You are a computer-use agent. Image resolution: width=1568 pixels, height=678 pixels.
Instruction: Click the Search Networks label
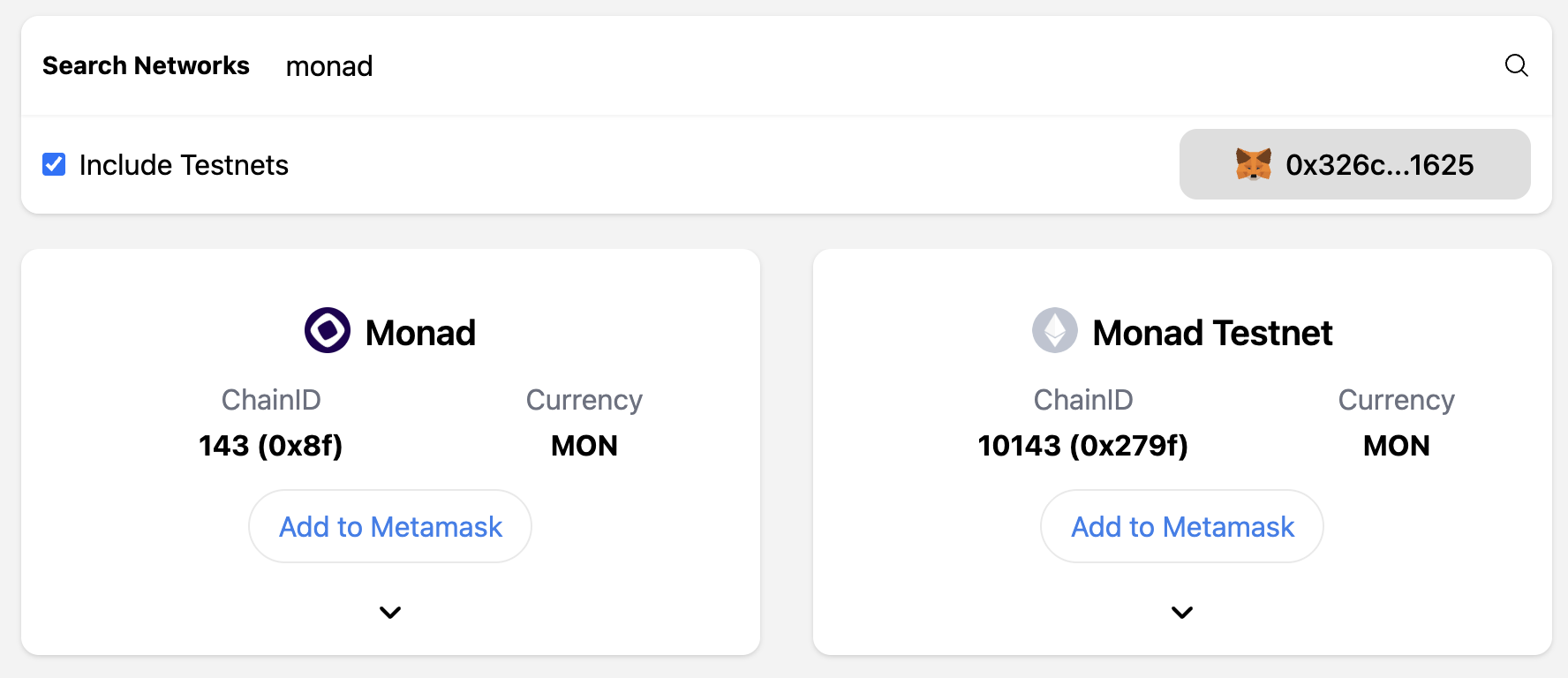point(146,66)
